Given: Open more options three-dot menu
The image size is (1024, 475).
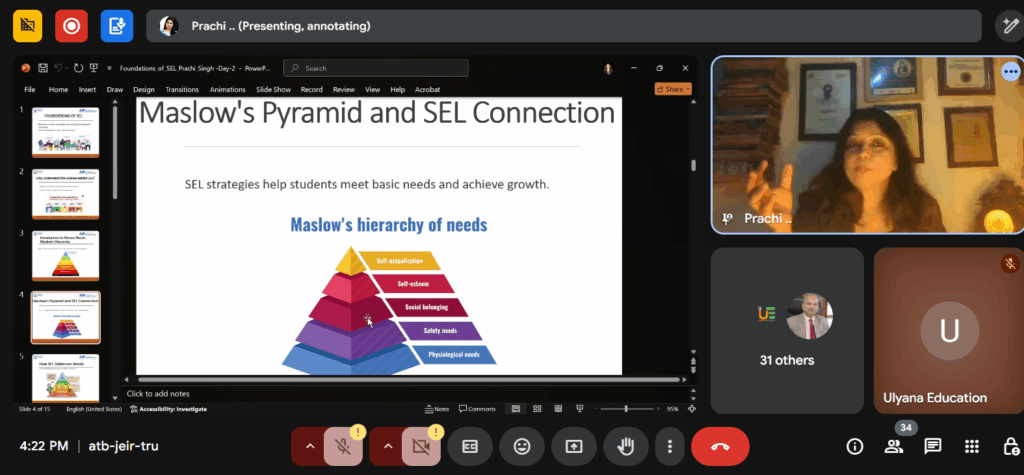Looking at the screenshot, I should point(670,446).
